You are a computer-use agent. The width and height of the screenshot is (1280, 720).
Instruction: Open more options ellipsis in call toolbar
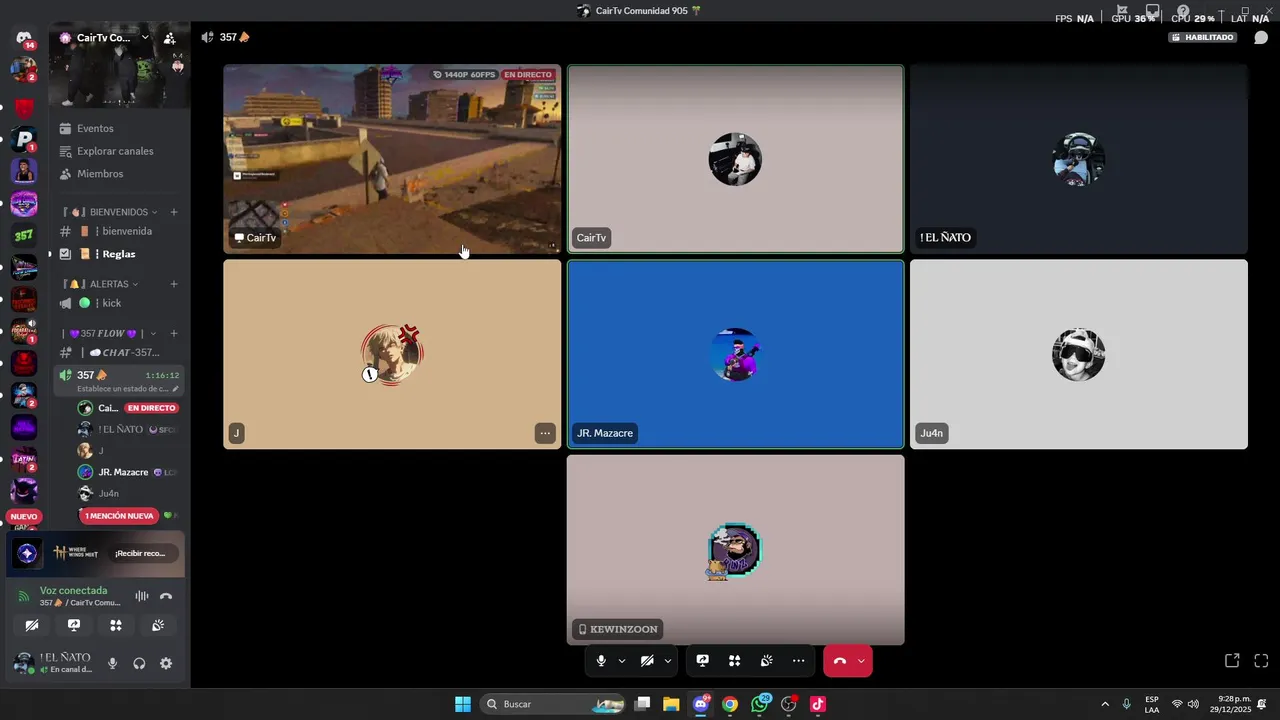pos(798,661)
